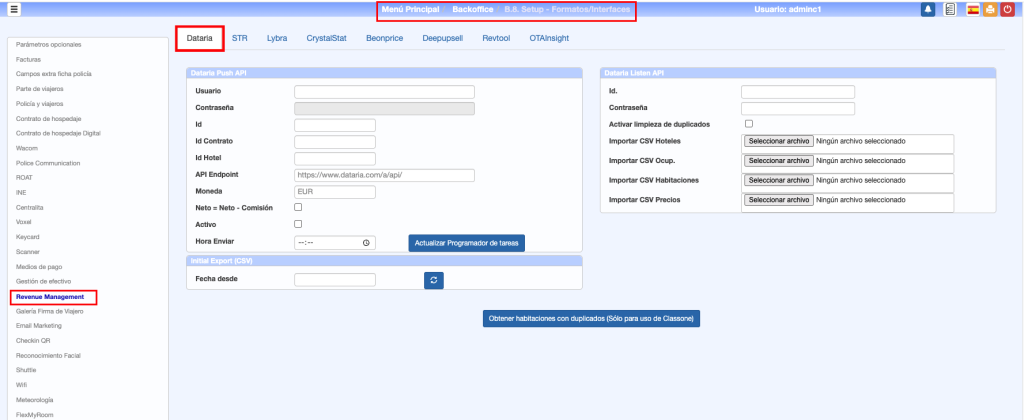Open the OTAInsight tab
This screenshot has height=420, width=1024.
pos(550,38)
